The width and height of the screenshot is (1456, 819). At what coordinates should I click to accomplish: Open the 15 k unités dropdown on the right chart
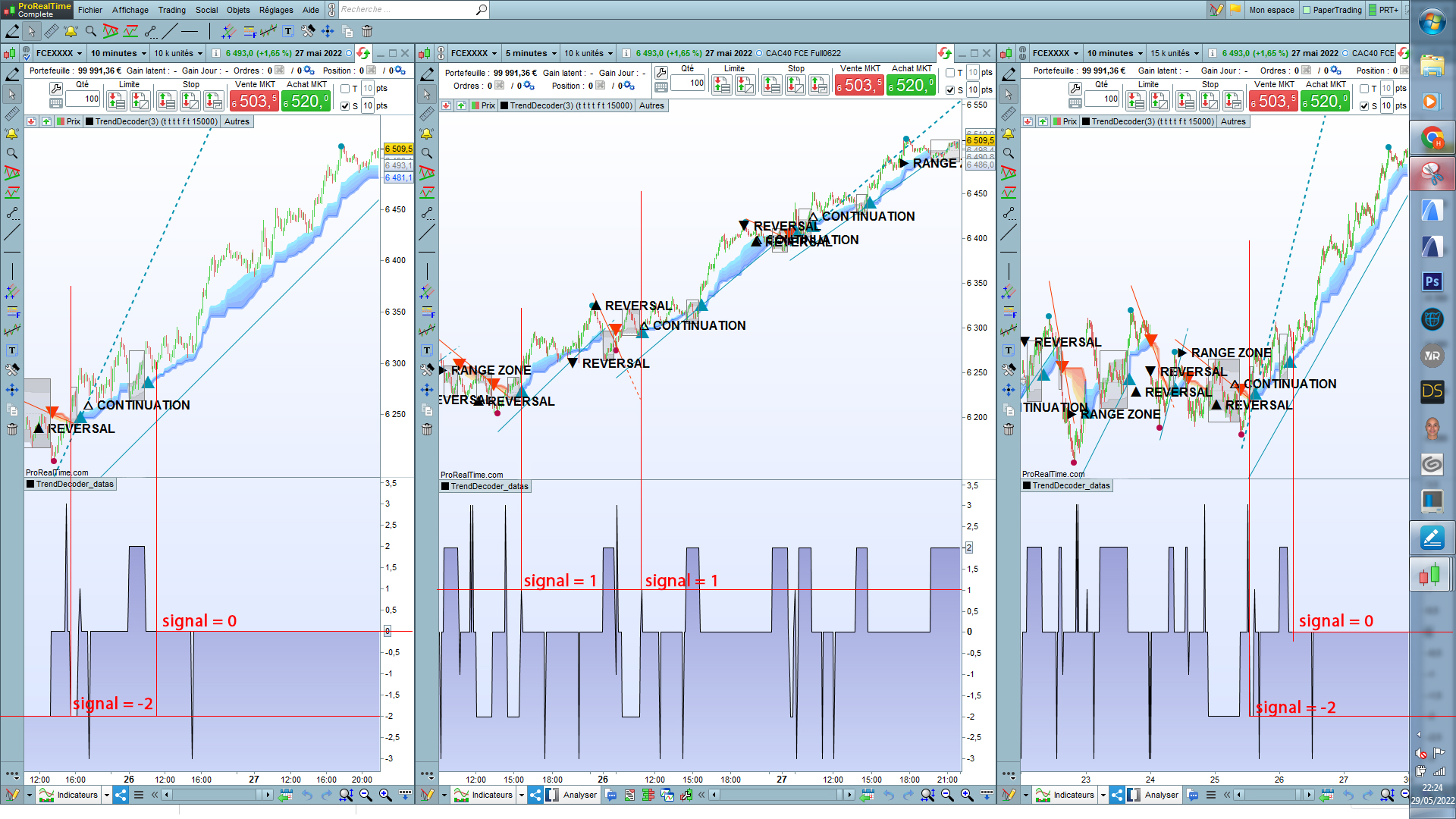[1175, 53]
